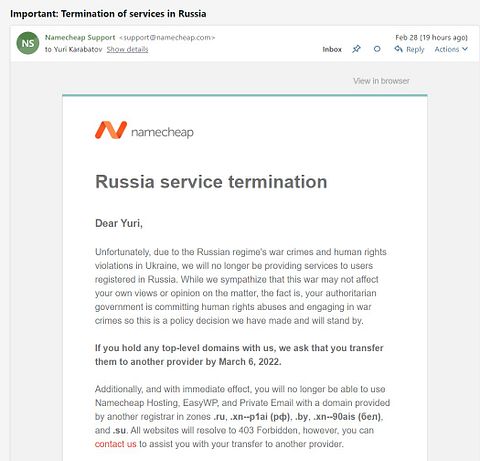Click the Actions chevron arrow

coord(465,49)
